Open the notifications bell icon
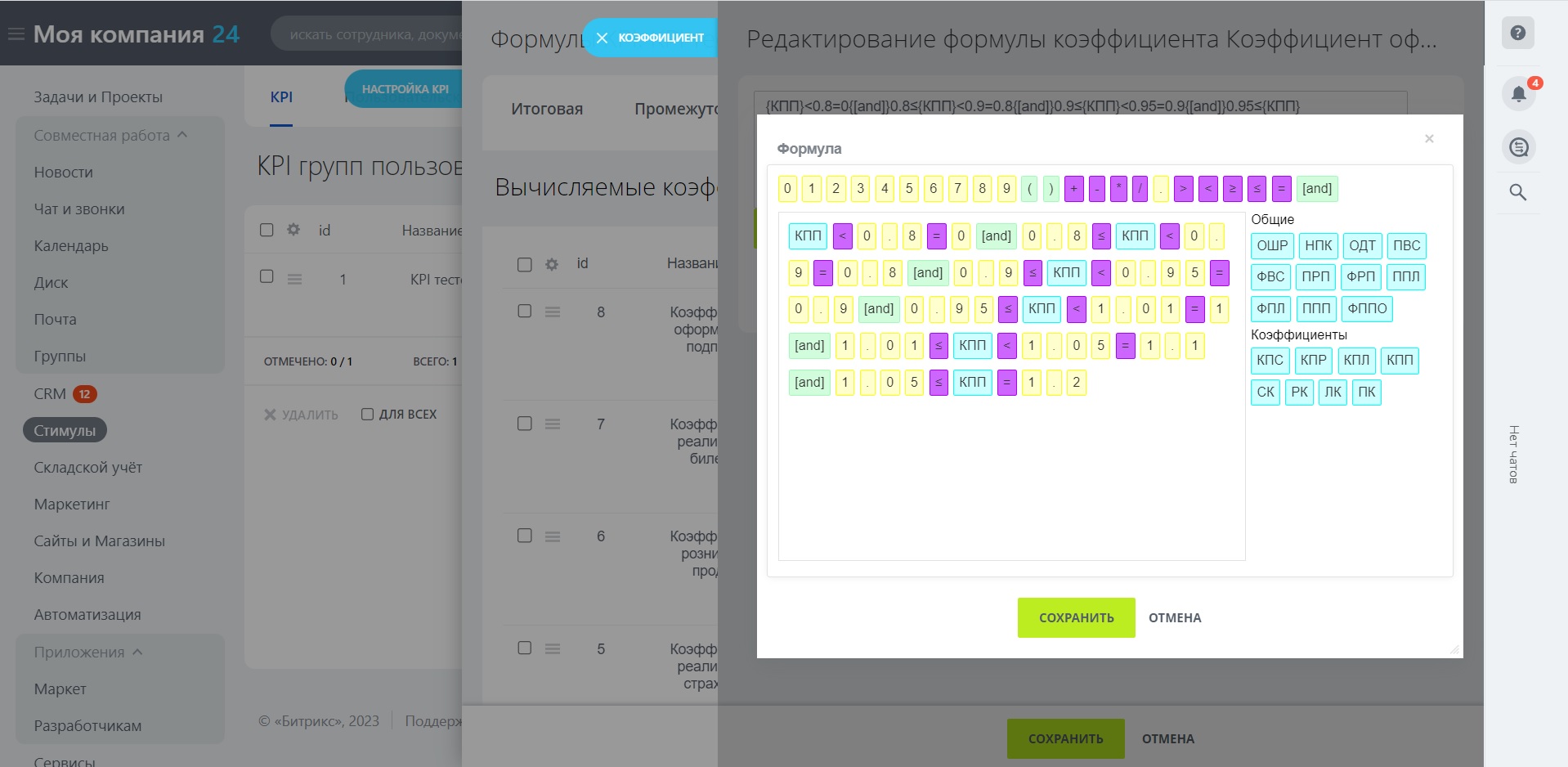This screenshot has width=1568, height=767. (x=1517, y=94)
